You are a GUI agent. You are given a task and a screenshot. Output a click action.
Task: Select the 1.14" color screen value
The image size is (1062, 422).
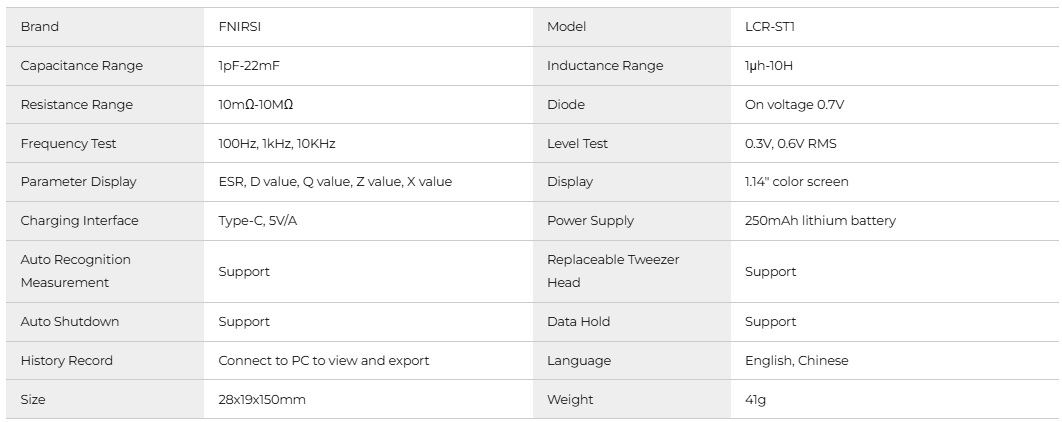[796, 182]
